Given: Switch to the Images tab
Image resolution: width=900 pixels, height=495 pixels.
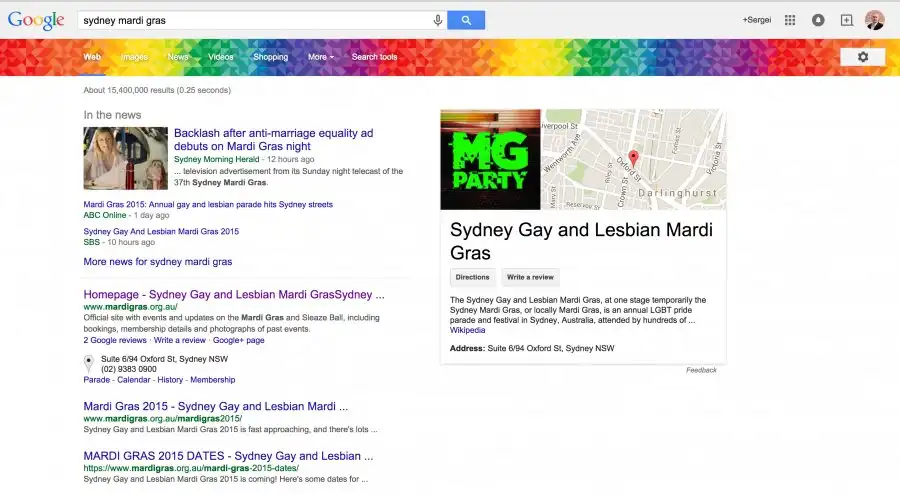Looking at the screenshot, I should (134, 57).
